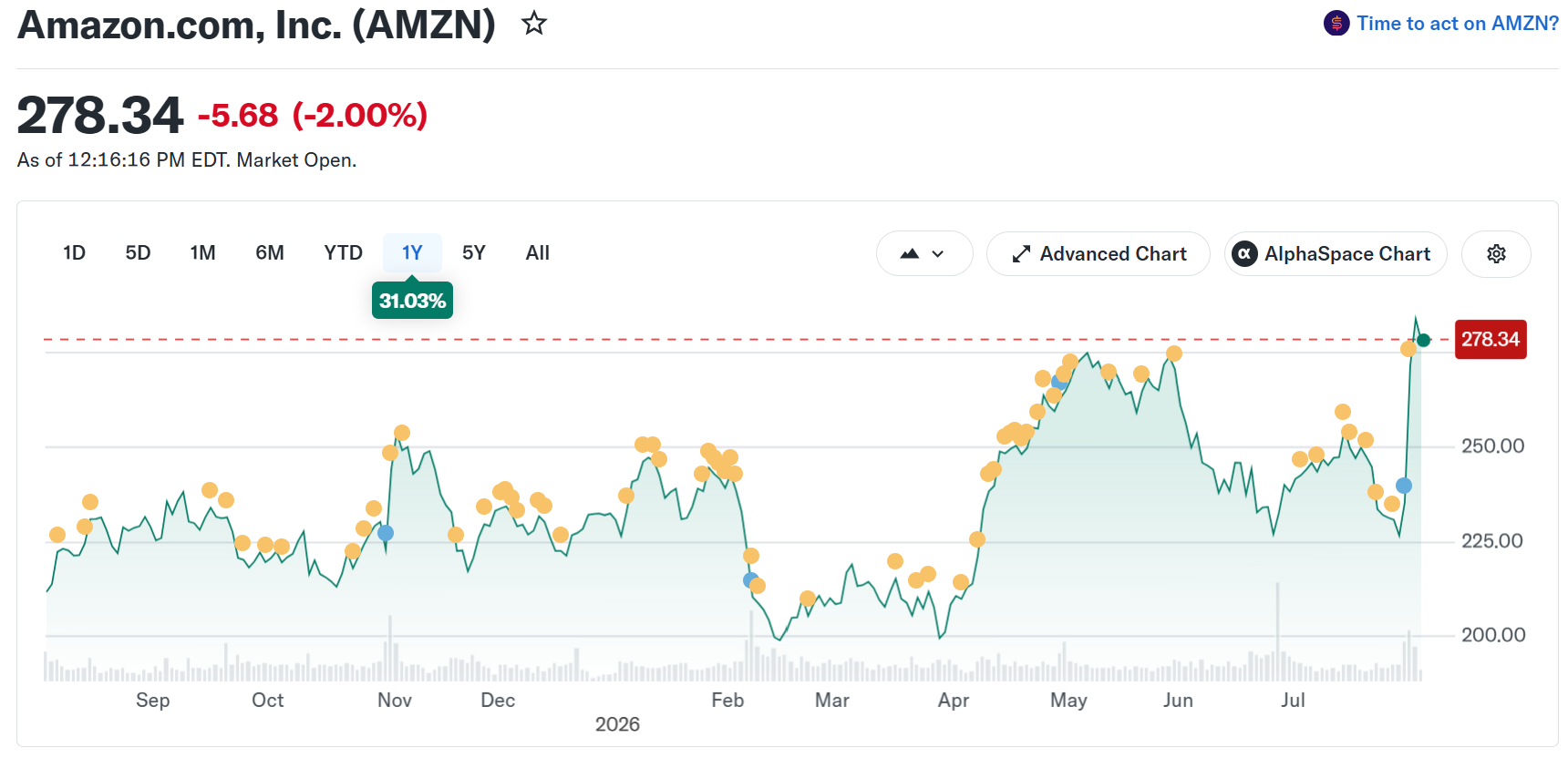Click the red 278.34 price label on chart
The width and height of the screenshot is (1568, 758).
click(x=1491, y=340)
